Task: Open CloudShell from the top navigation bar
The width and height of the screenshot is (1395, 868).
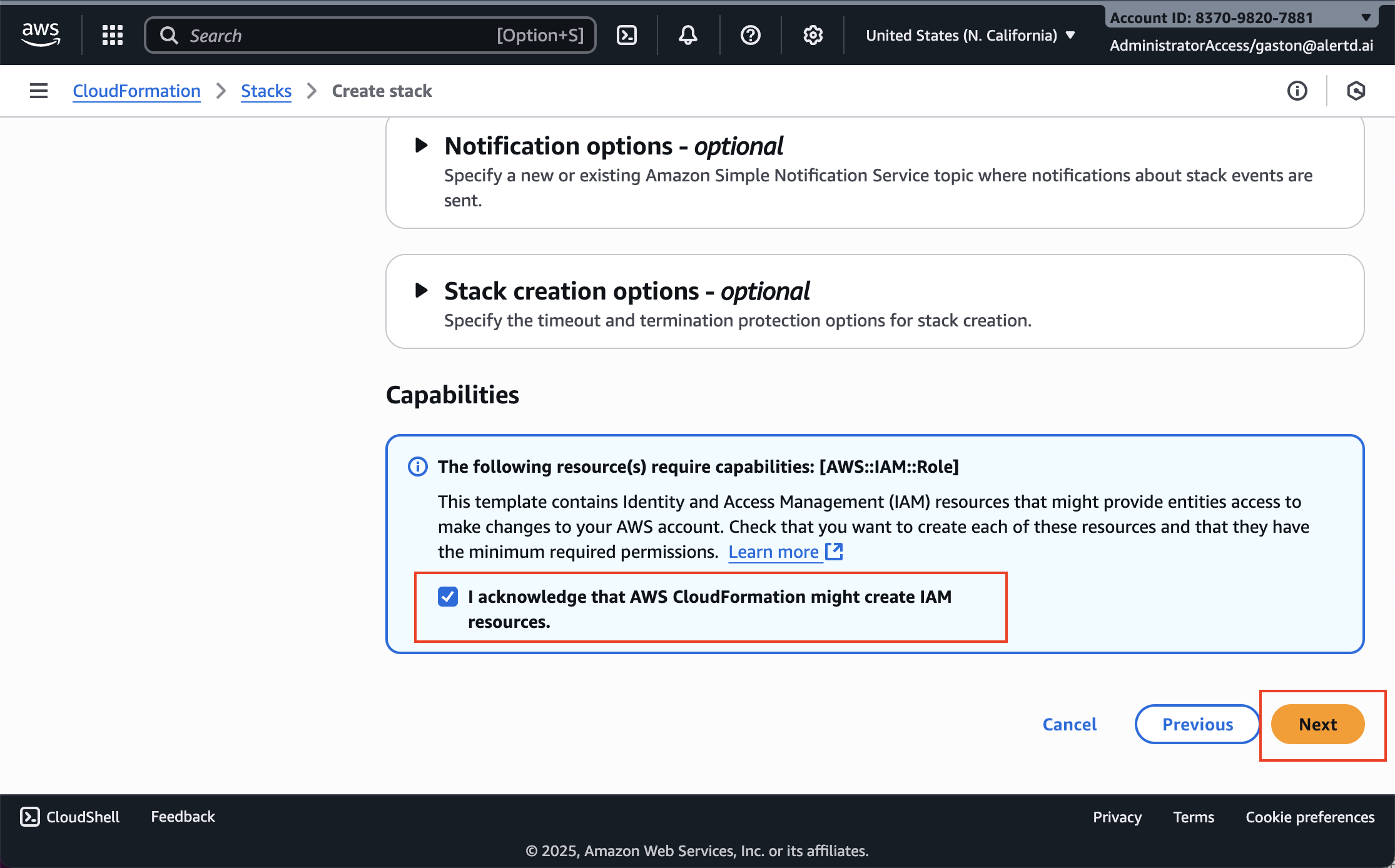Action: (x=627, y=35)
